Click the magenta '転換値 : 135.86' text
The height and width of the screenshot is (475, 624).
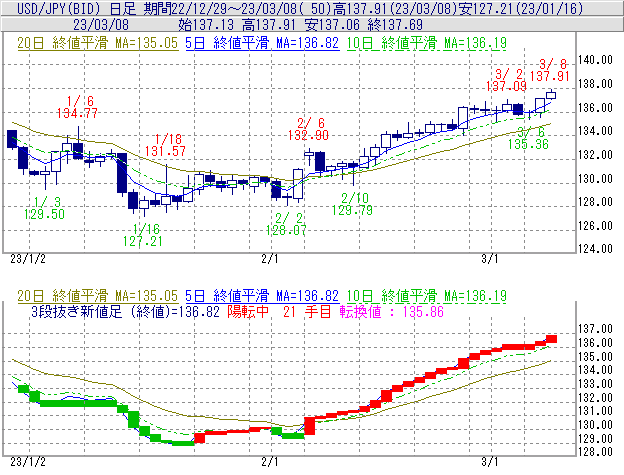point(392,312)
